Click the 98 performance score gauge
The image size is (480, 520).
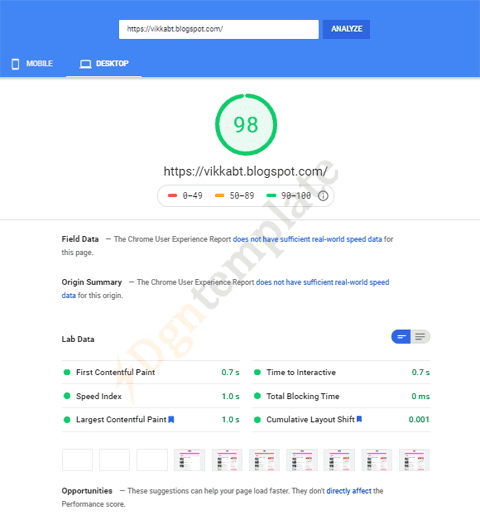(246, 125)
